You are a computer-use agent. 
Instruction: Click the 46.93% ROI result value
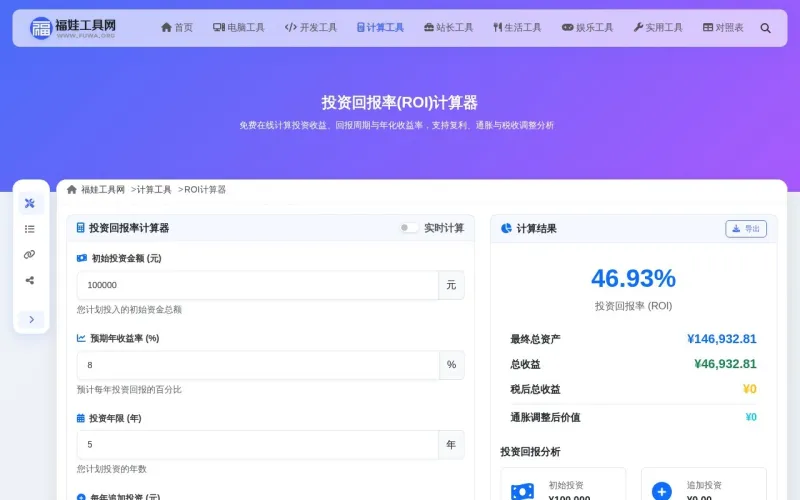[x=633, y=279]
